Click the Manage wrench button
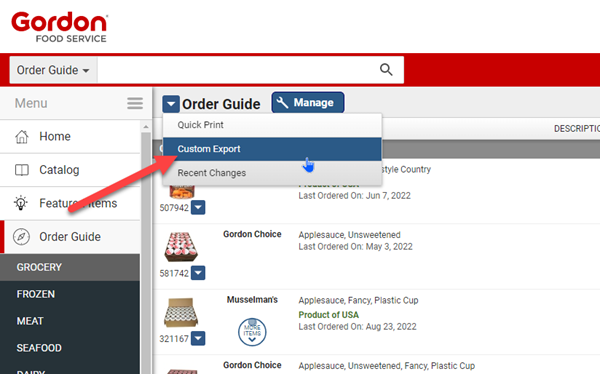The width and height of the screenshot is (600, 374). [x=308, y=103]
